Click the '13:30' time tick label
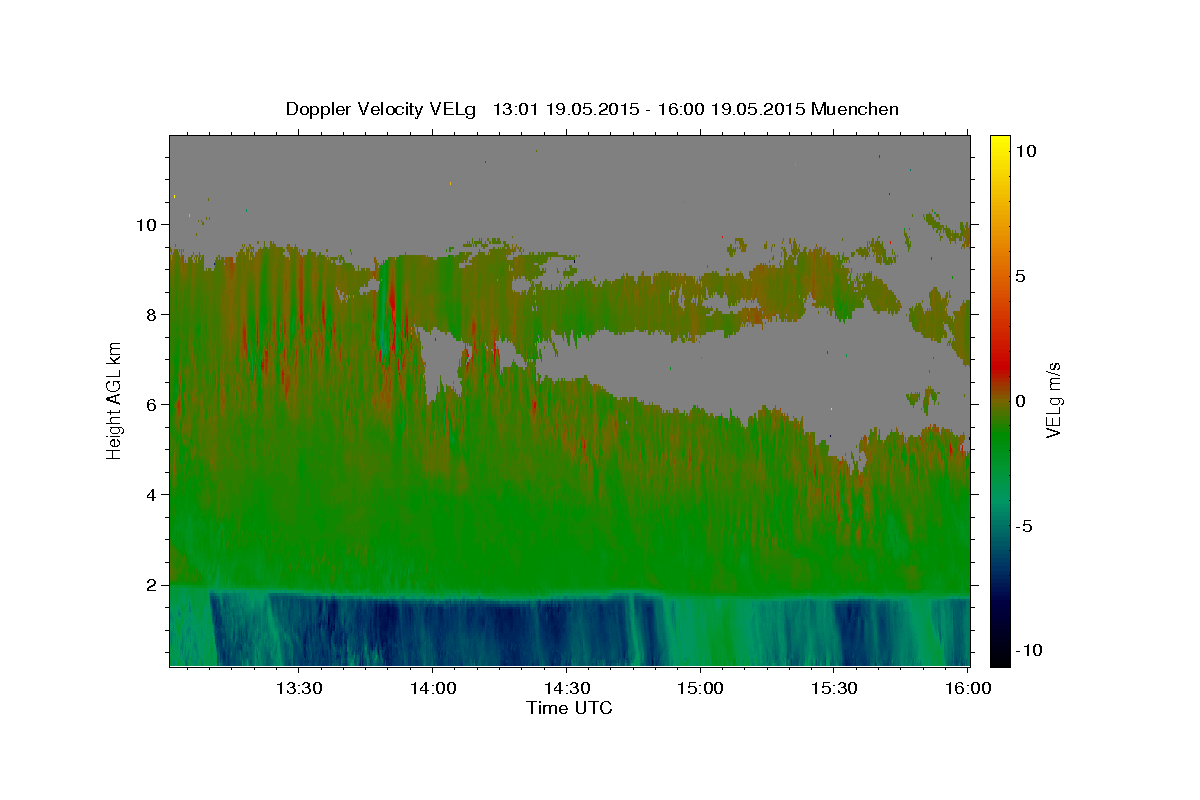Screen dimensions: 1200x800 (299, 688)
